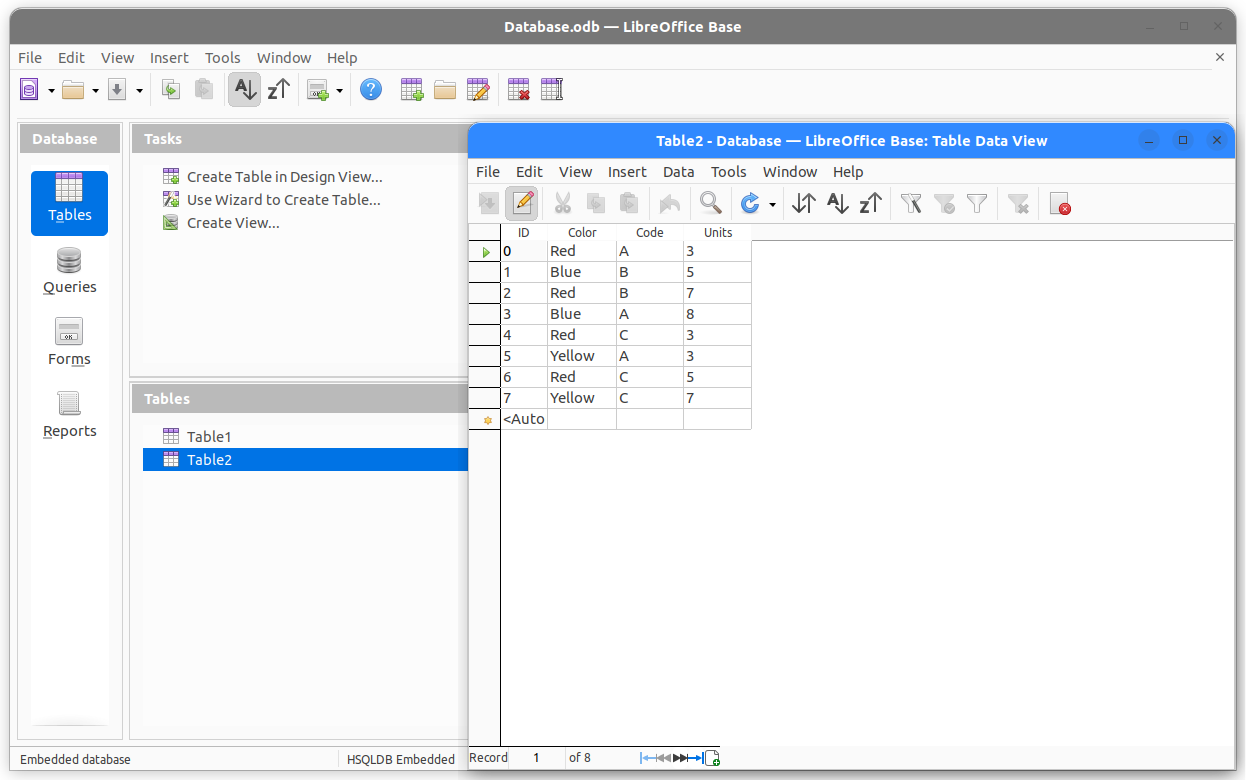Expand the New Form dropdown arrow
Screen dimensions: 1246x780
click(339, 91)
